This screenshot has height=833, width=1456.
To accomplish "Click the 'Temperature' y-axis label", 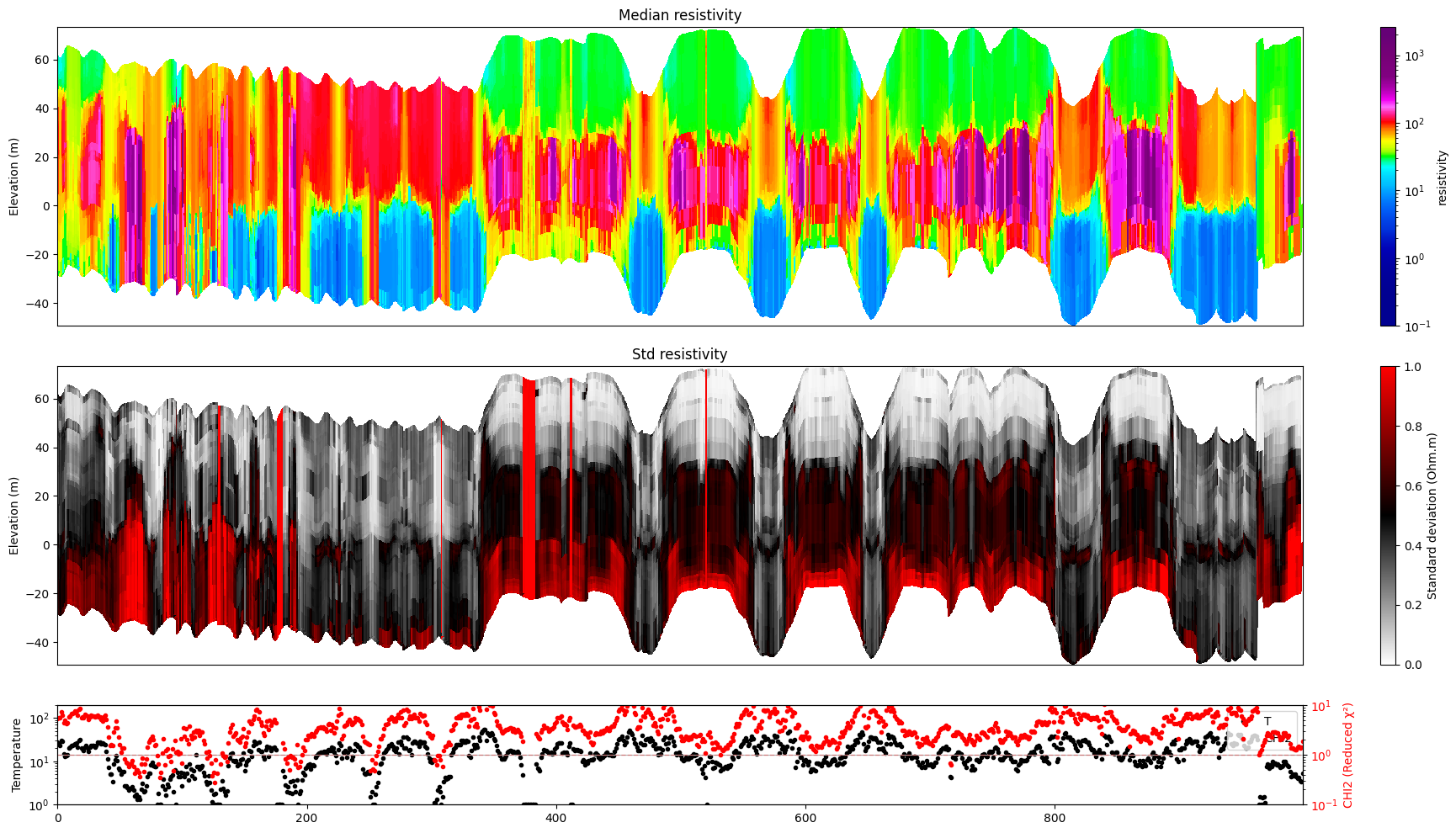I will tap(15, 755).
